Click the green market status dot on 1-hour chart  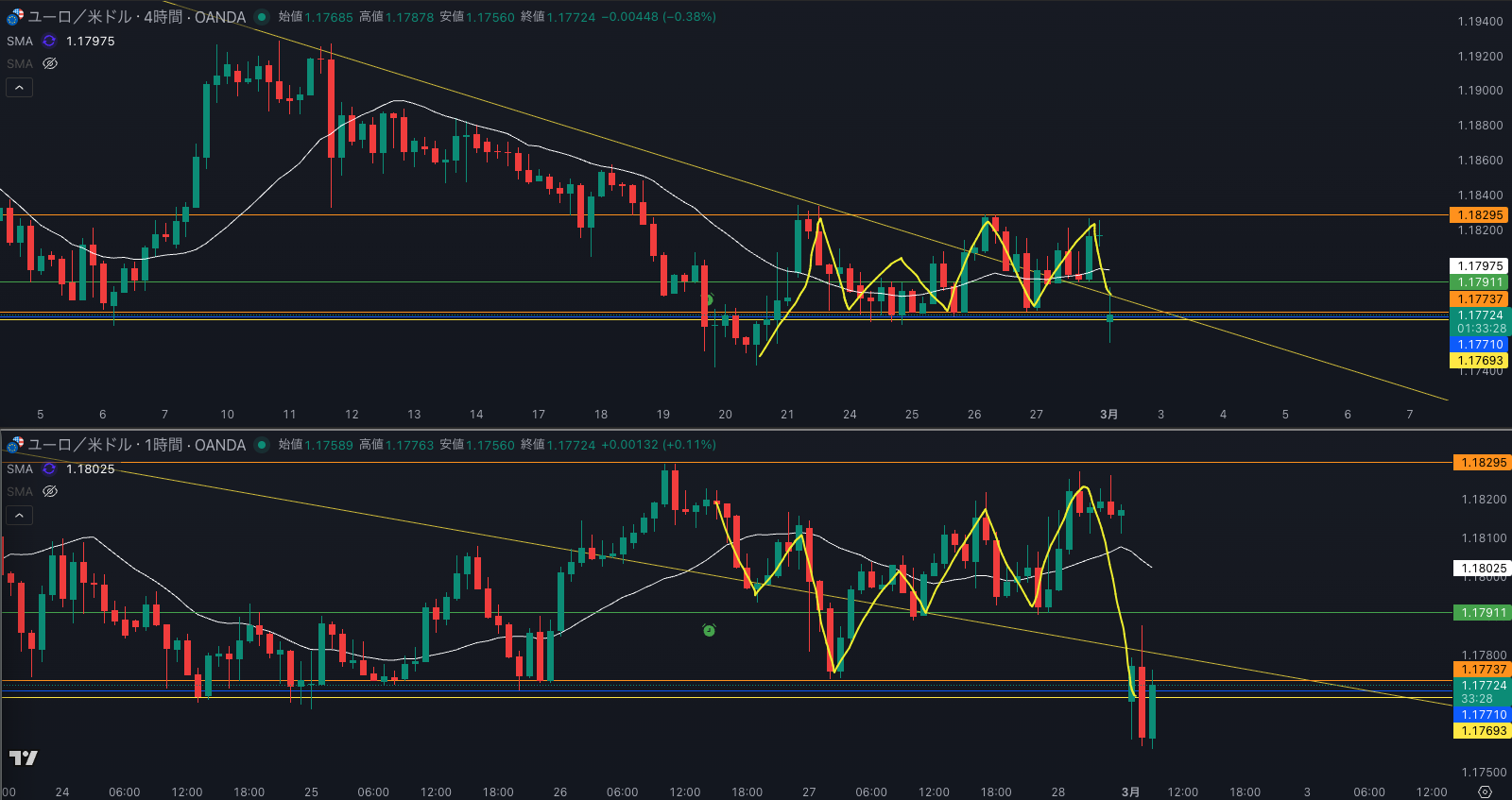click(x=262, y=445)
